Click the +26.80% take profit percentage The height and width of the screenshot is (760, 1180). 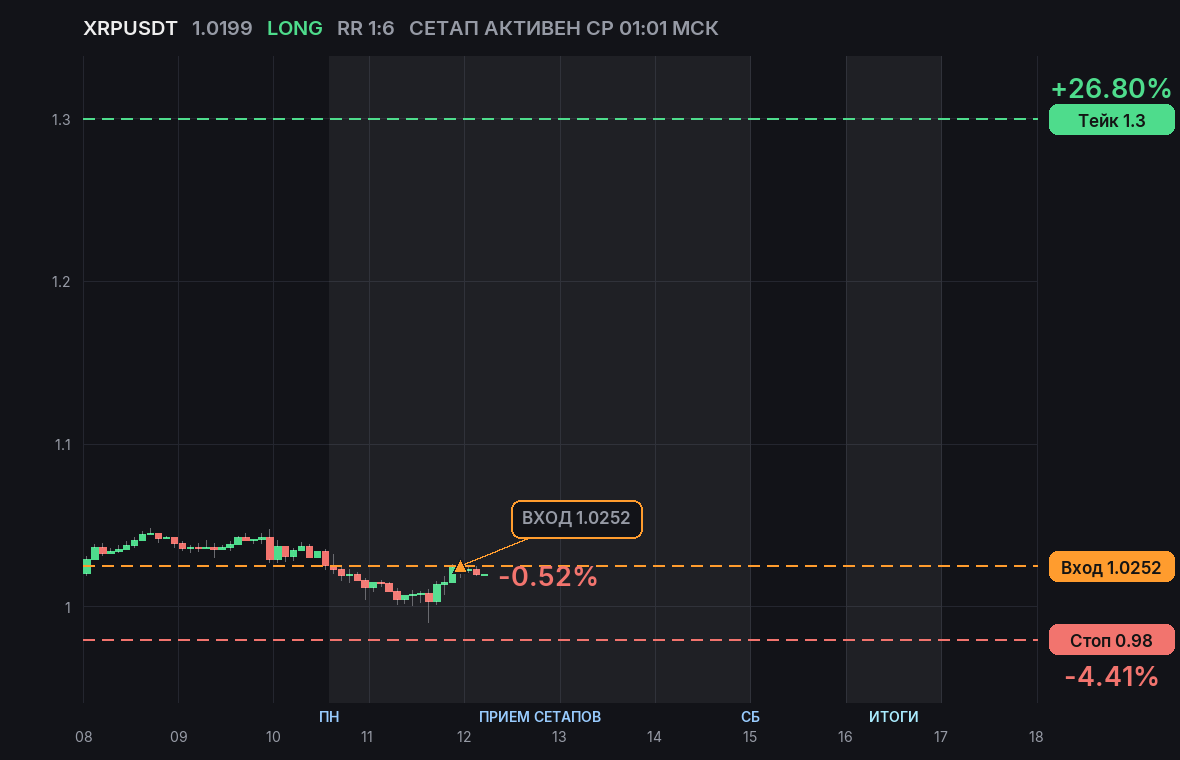(x=1111, y=88)
